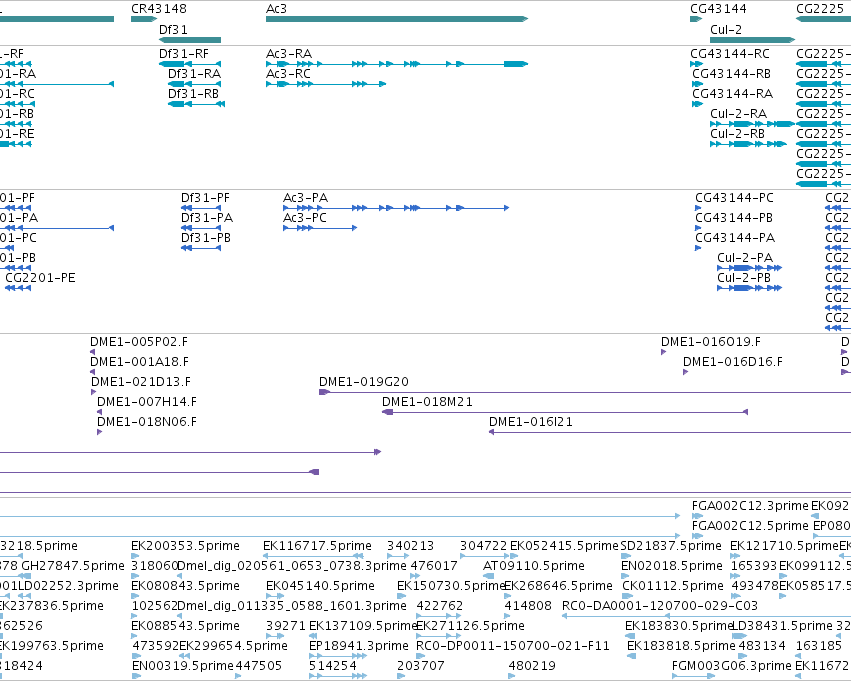Open BAC end DME1-005P02.F
The height and width of the screenshot is (681, 851).
pyautogui.click(x=139, y=342)
